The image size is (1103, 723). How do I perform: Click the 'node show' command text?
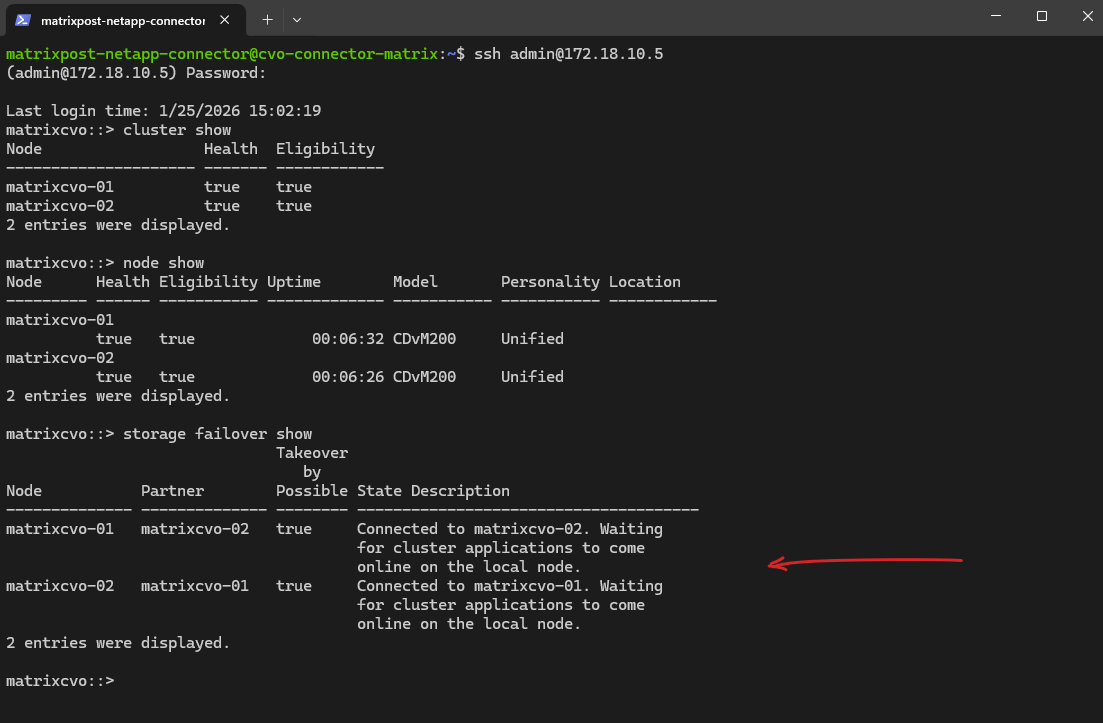(163, 263)
